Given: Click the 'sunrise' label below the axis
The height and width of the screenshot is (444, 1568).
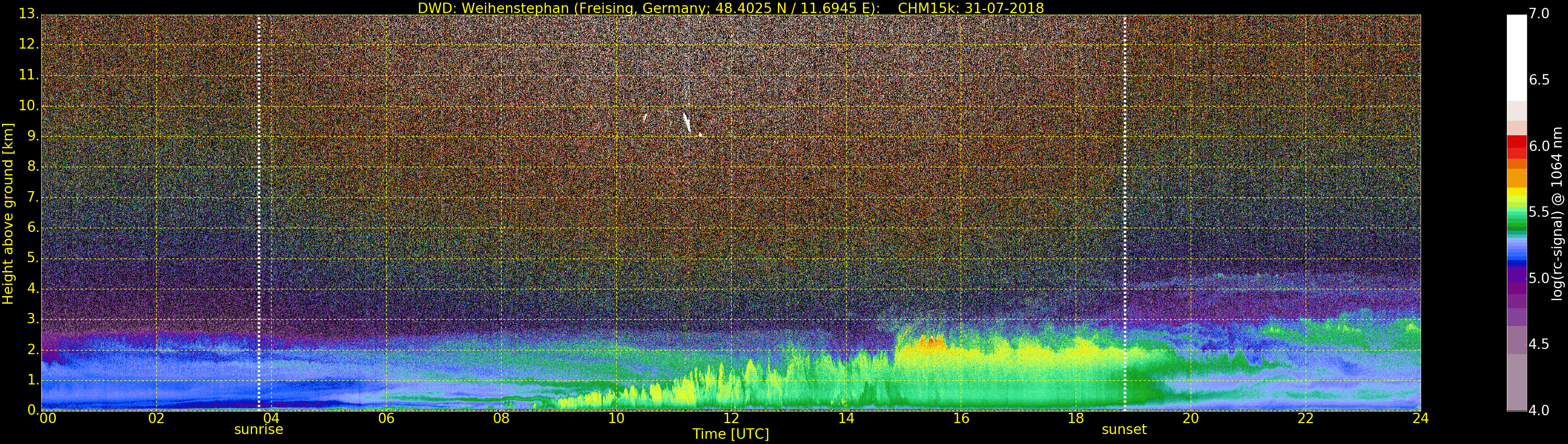Looking at the screenshot, I should [x=259, y=429].
